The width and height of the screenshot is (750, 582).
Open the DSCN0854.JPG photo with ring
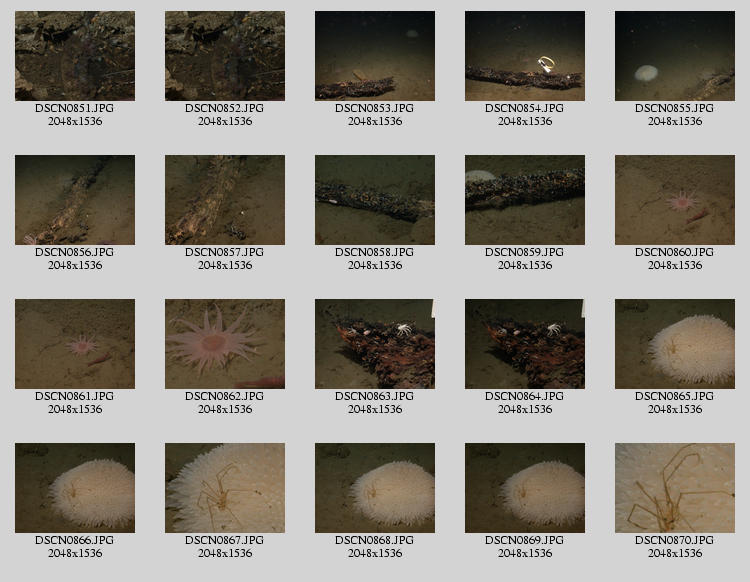(x=525, y=56)
